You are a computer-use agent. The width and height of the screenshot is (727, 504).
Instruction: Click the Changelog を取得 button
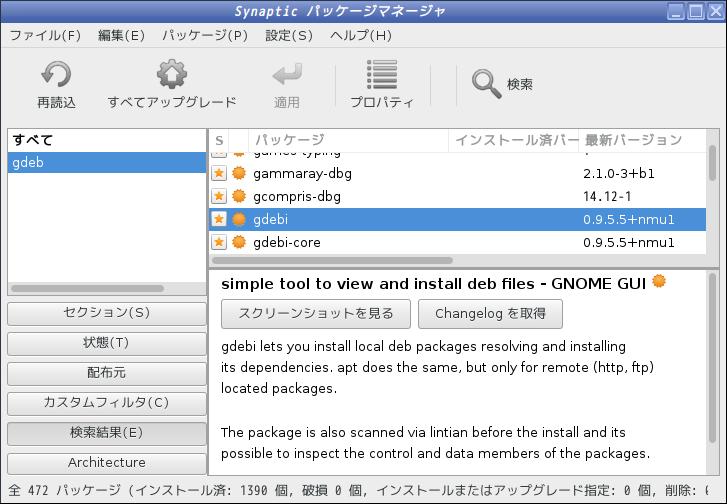(x=490, y=314)
